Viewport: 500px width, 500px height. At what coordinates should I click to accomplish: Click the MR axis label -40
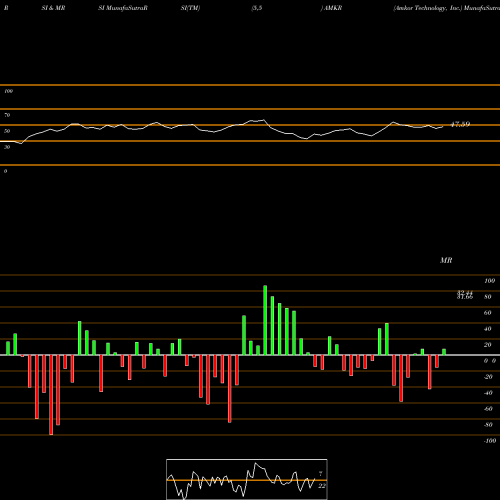click(488, 393)
